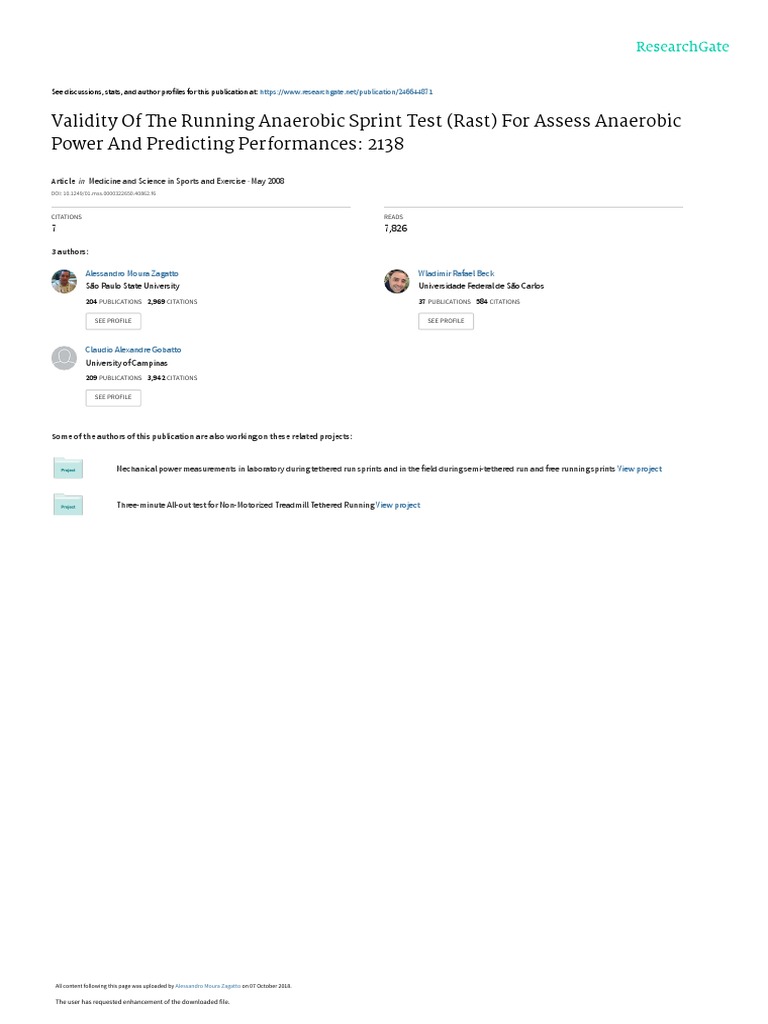The image size is (768, 1024).
Task: Click Claudio Alexandre Gobatto's avatar placeholder
Action: pos(64,358)
